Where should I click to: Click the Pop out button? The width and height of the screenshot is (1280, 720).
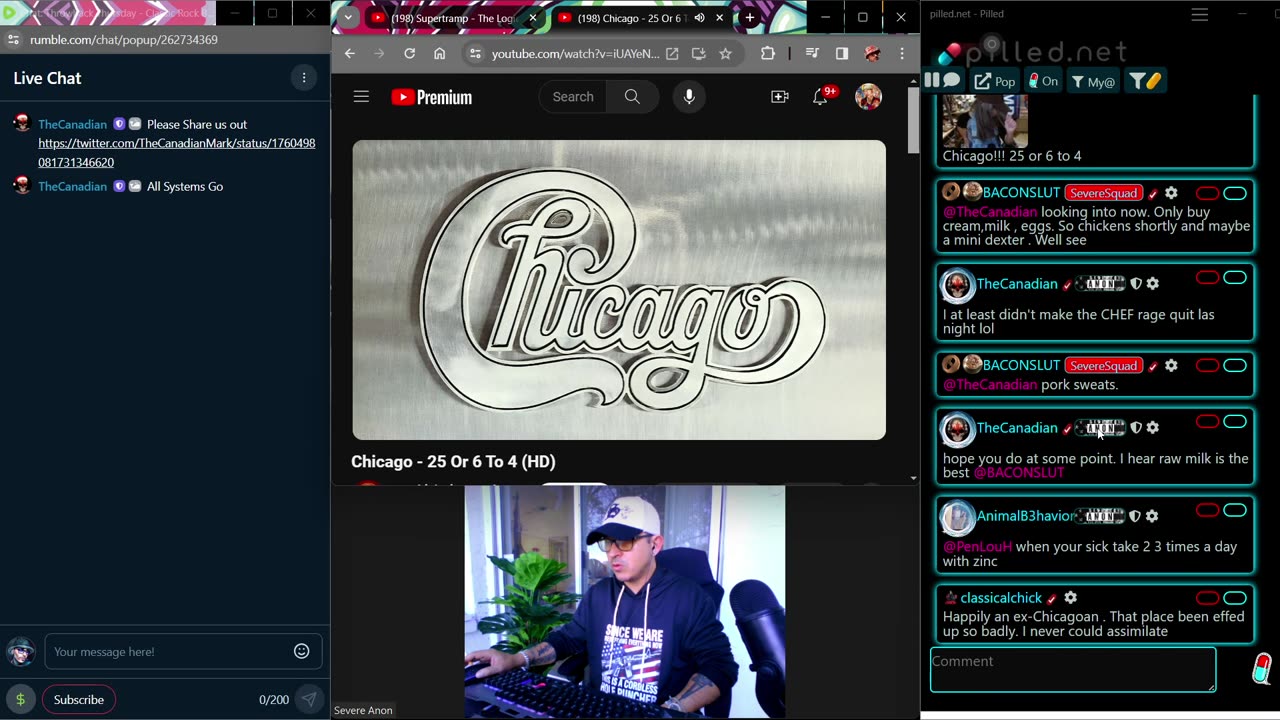(x=995, y=81)
